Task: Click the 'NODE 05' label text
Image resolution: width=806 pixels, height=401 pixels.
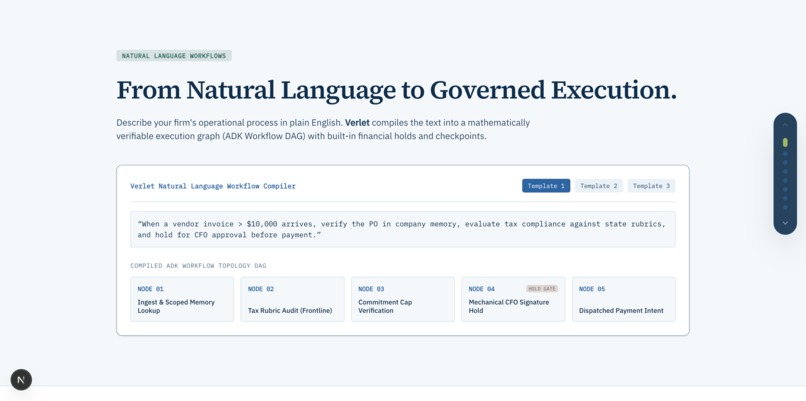Action: coord(592,289)
